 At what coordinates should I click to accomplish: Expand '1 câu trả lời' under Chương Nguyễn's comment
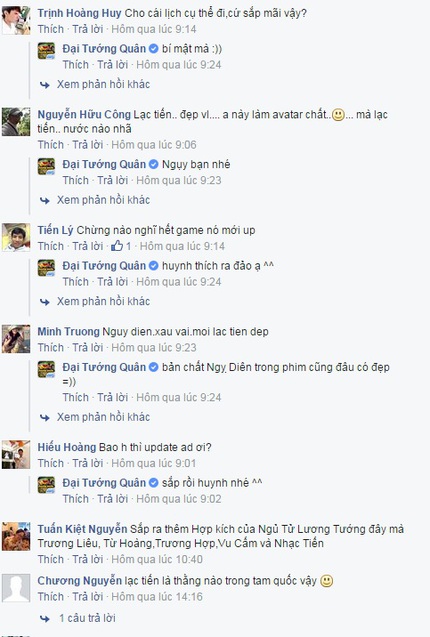87,618
